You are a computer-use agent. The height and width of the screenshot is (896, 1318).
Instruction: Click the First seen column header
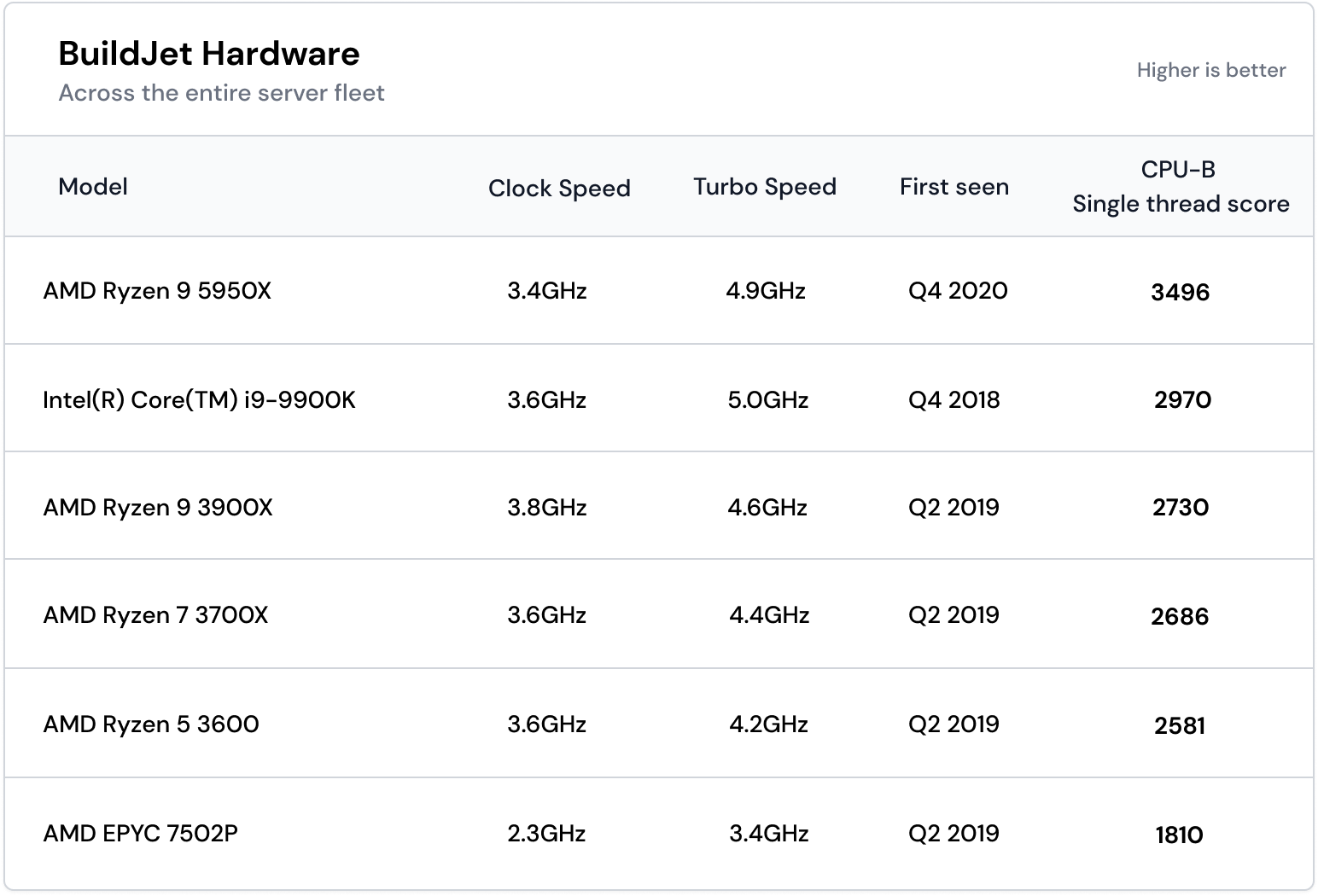coord(954,187)
